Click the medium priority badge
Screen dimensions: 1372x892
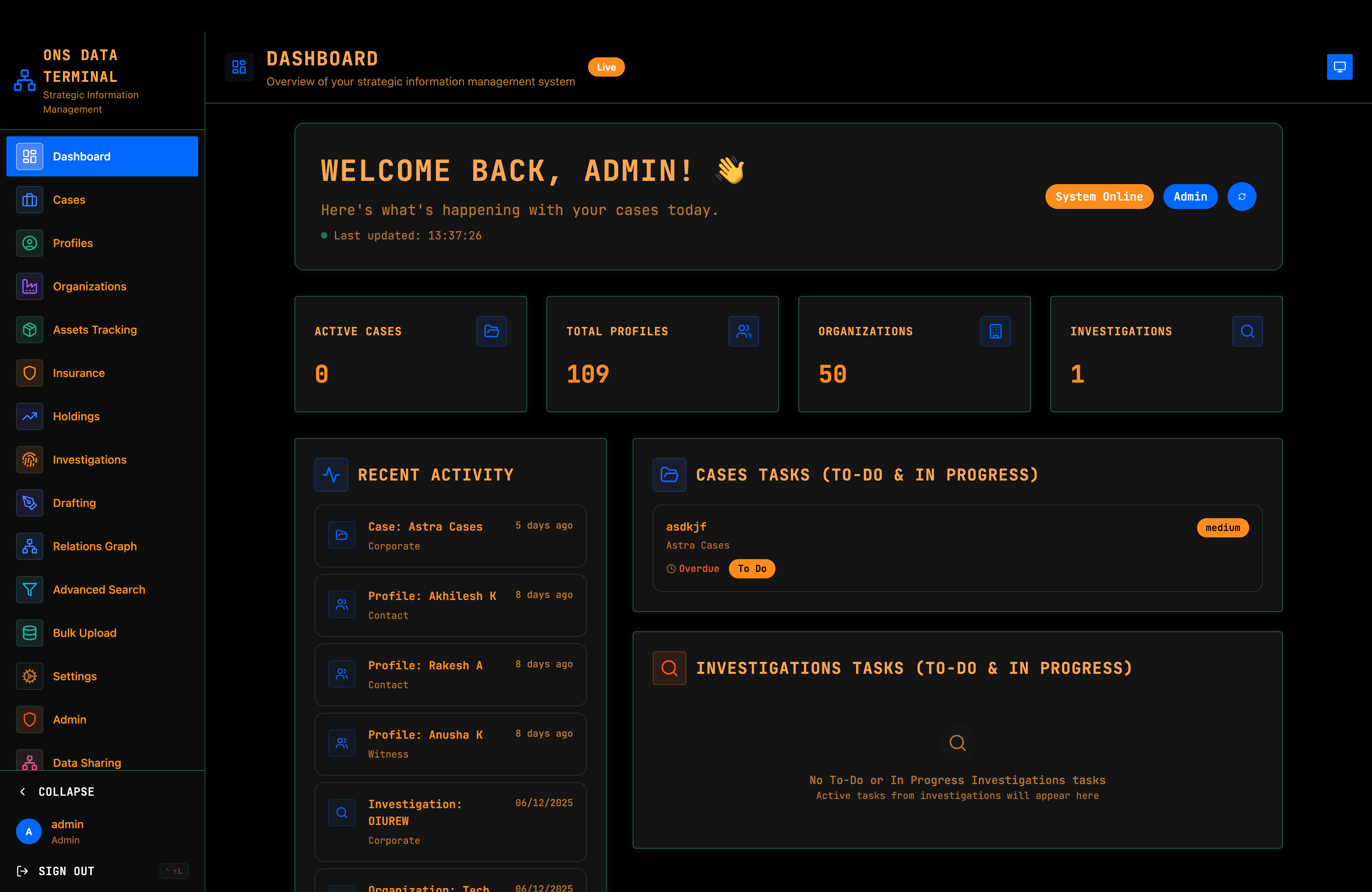1223,528
